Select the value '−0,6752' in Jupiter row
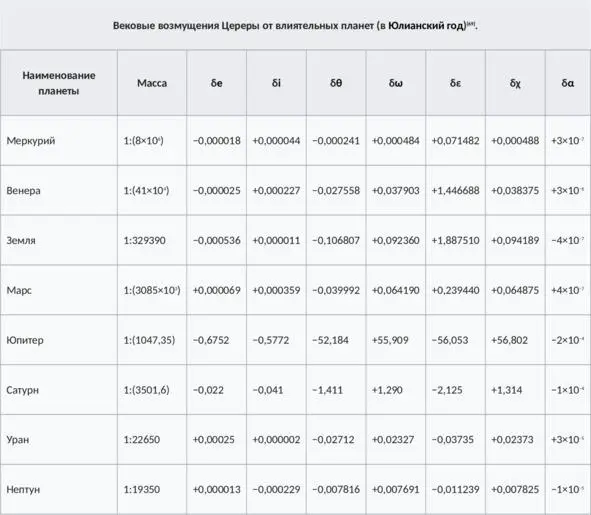This screenshot has height=515, width=591. tap(211, 340)
